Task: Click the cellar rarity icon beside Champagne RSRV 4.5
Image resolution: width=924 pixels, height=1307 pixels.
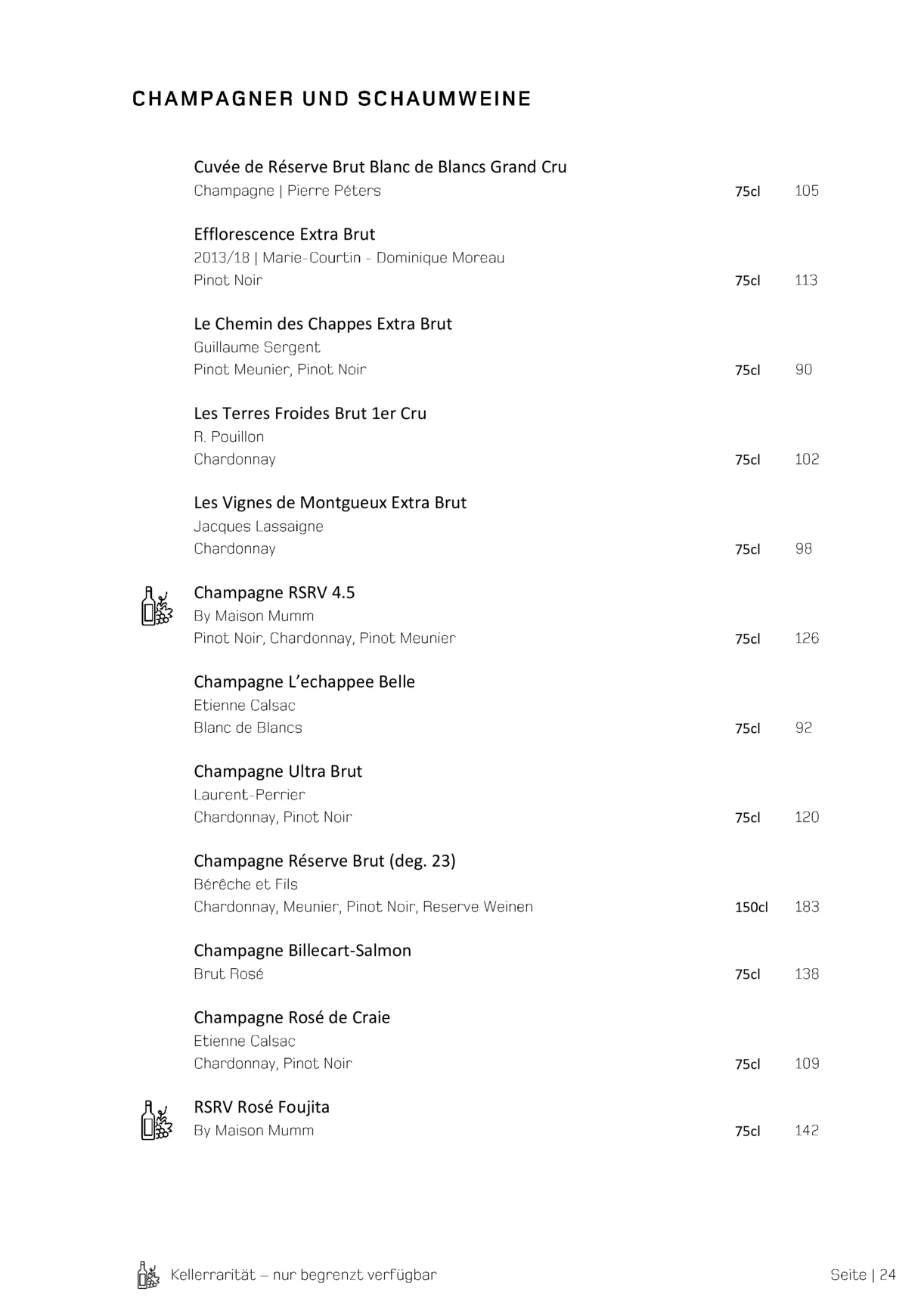Action: point(157,606)
